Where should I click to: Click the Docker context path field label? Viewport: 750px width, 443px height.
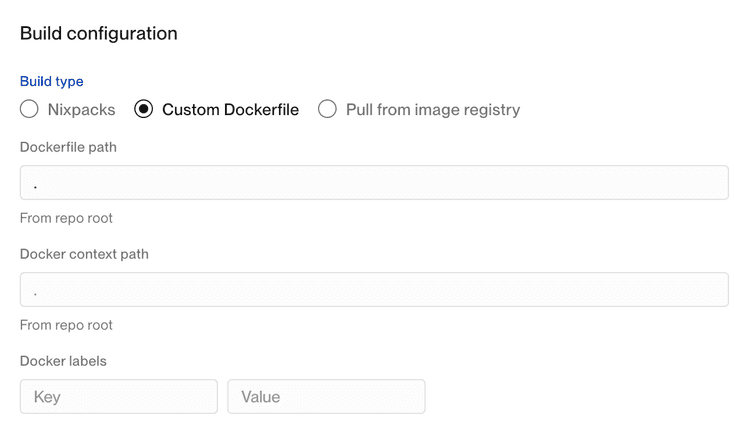tap(84, 254)
